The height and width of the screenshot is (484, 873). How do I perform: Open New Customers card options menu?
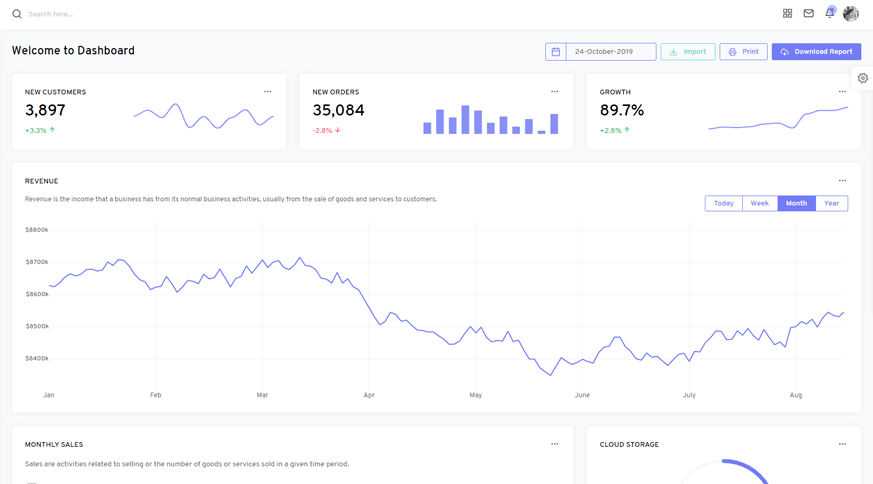click(x=267, y=92)
